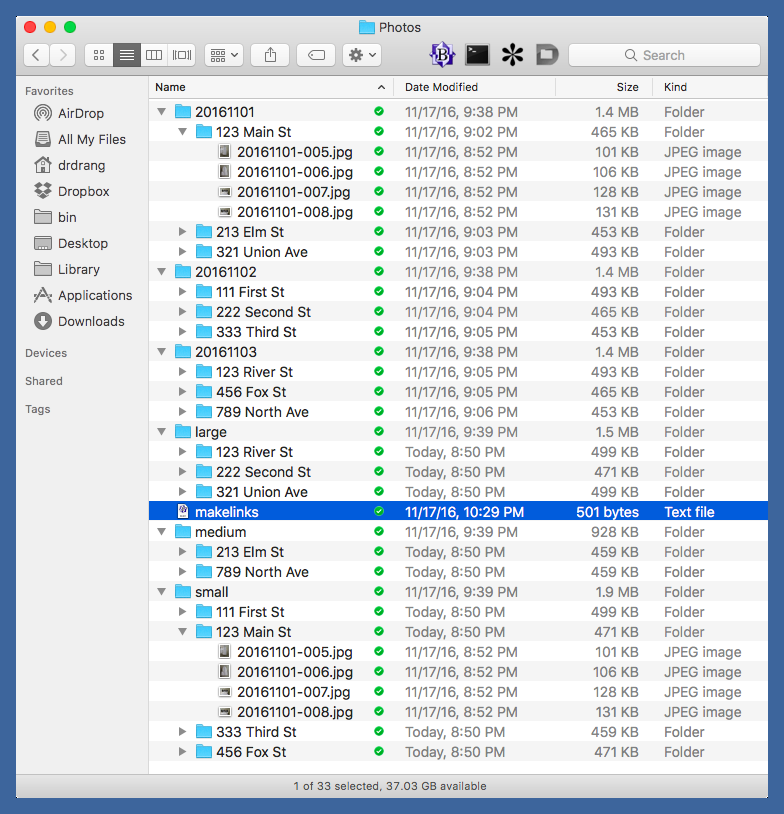Open the arrange-by dropdown in toolbar

coord(223,55)
